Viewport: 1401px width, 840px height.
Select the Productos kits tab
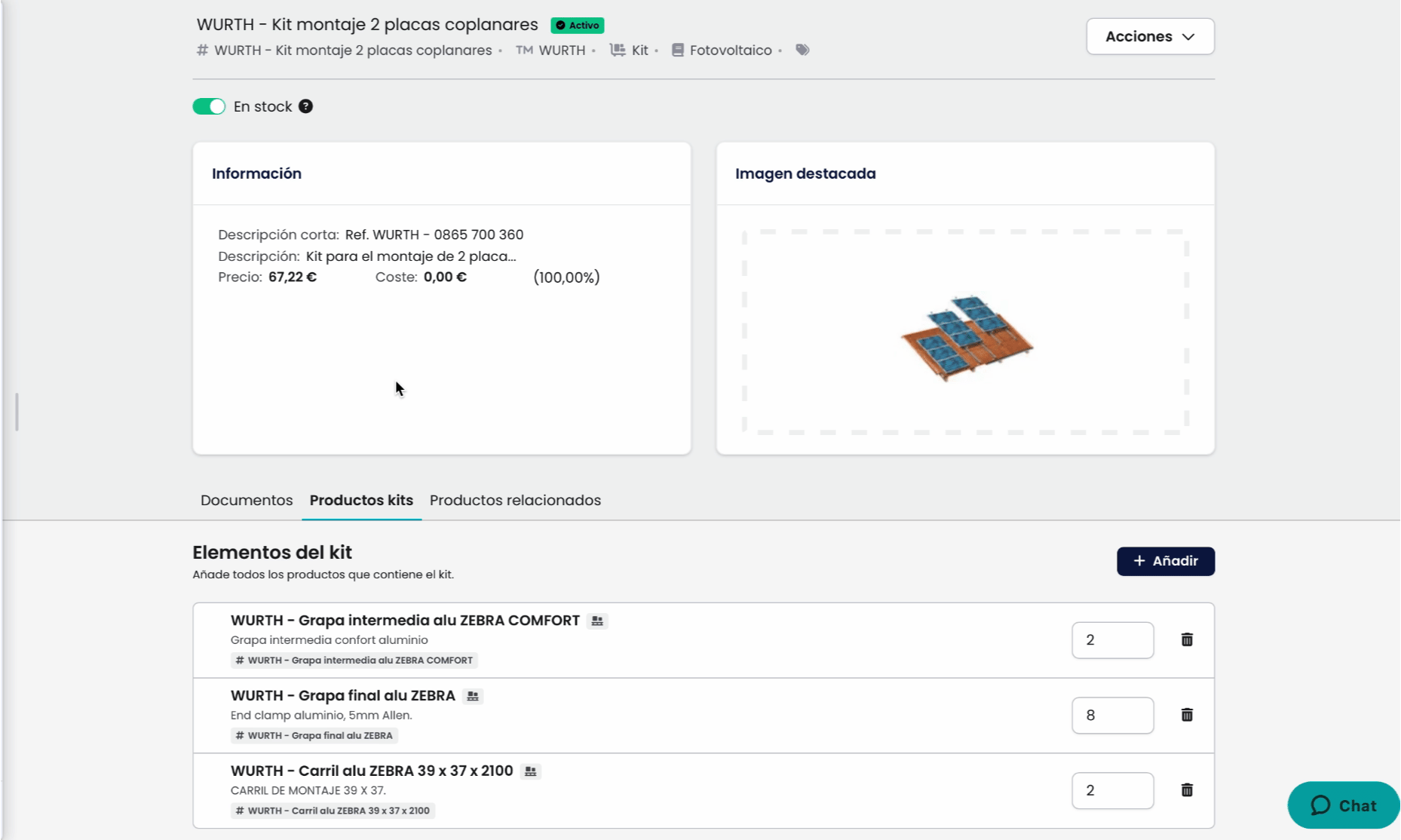(x=361, y=500)
